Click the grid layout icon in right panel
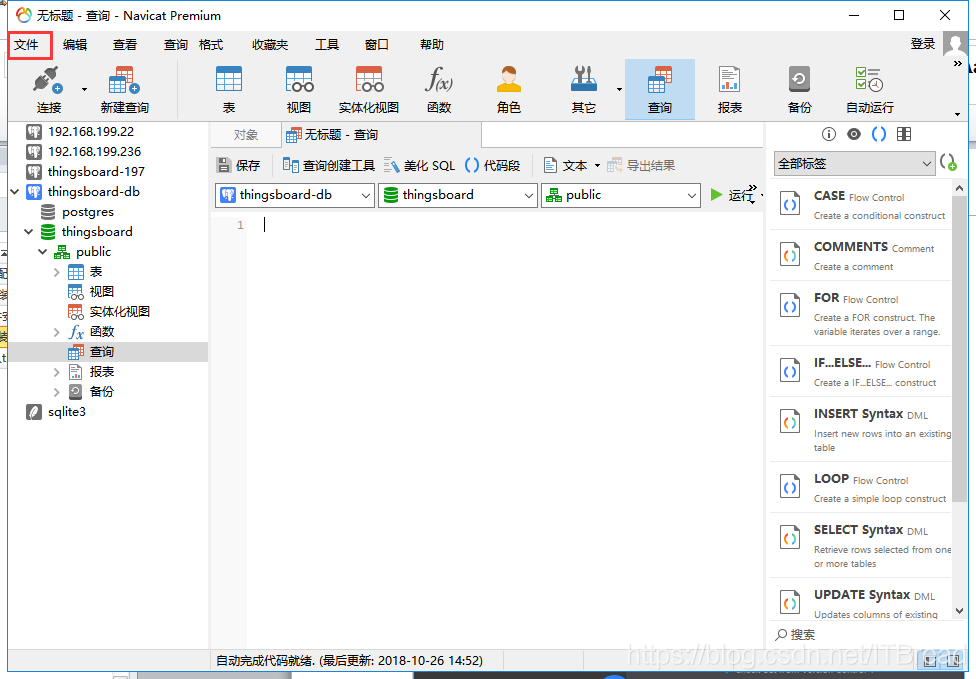 pos(904,134)
